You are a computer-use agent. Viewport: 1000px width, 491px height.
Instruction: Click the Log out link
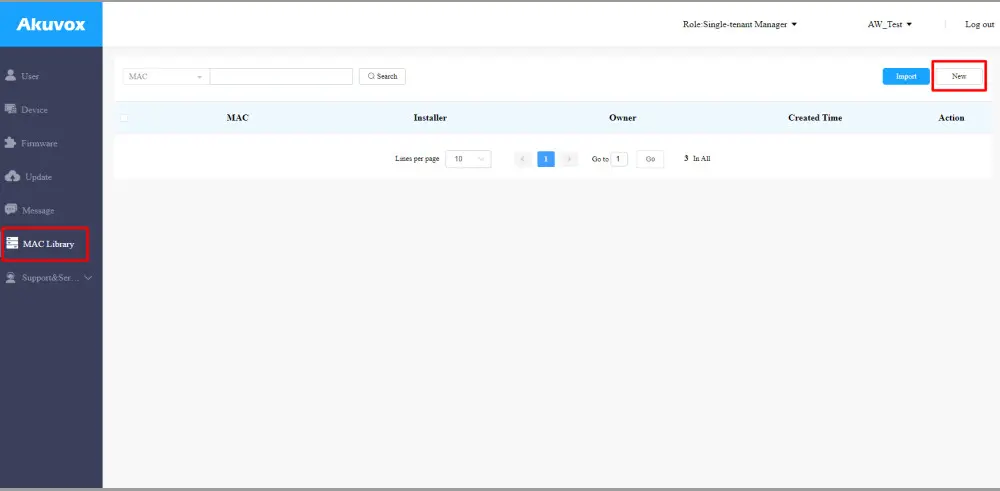[979, 24]
